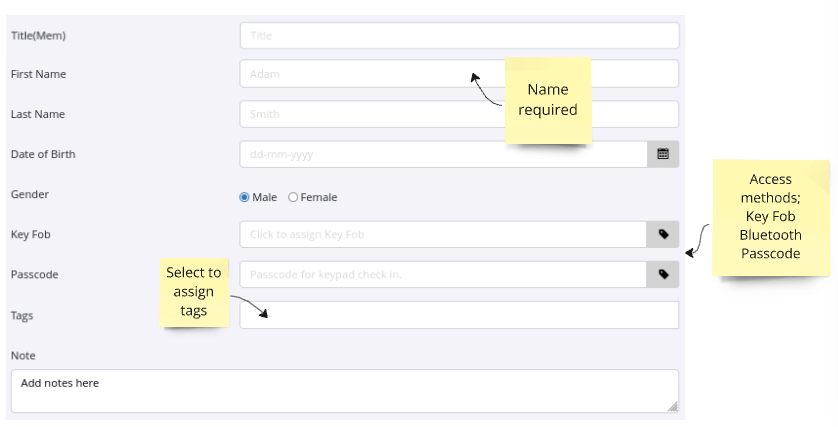
Task: Click the Key Fob assignment field
Action: 443,234
